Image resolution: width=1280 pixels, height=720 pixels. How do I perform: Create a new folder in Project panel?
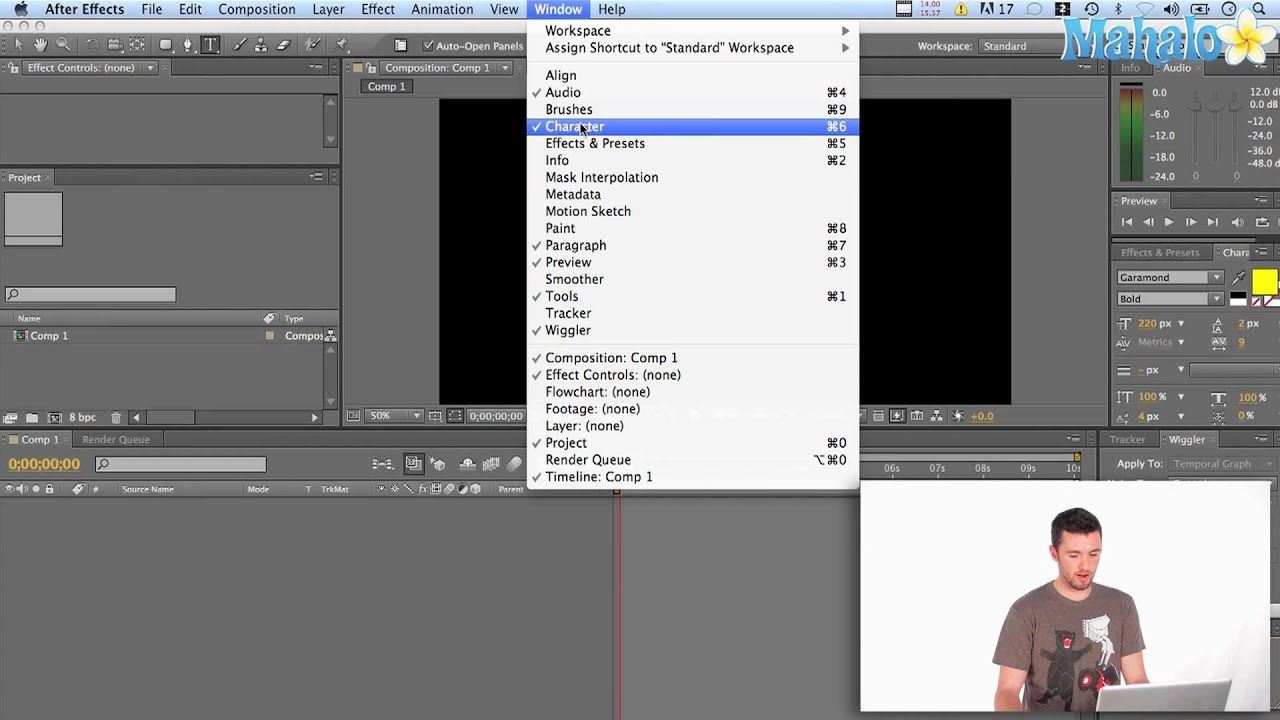pos(32,417)
